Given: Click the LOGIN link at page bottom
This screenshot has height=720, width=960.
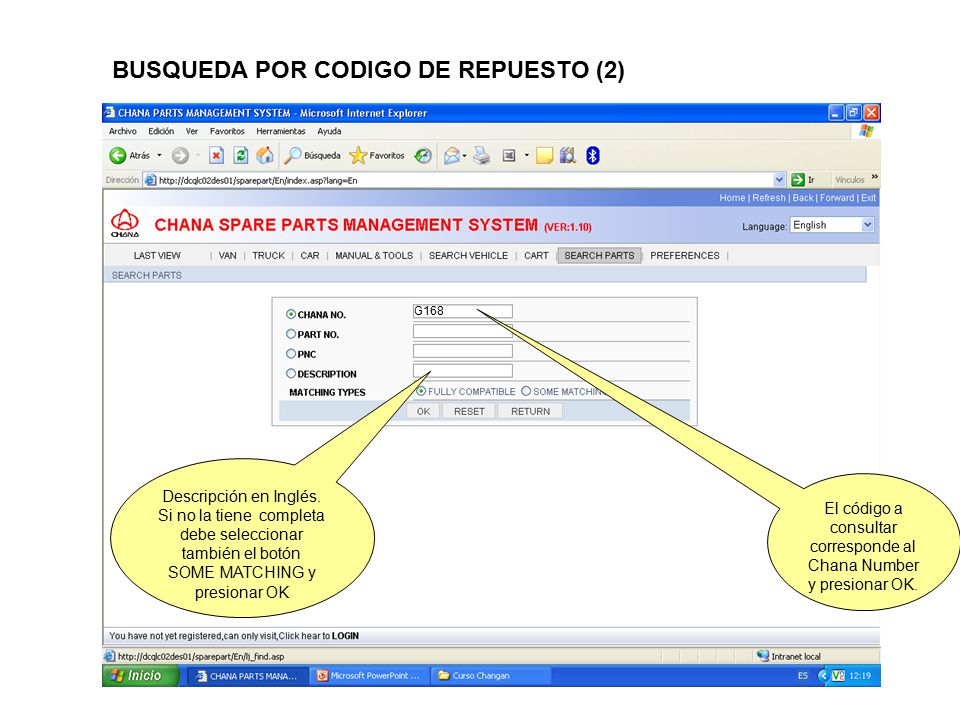Looking at the screenshot, I should (345, 636).
